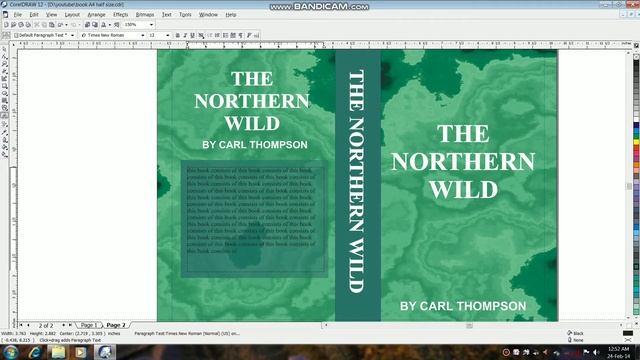Image resolution: width=640 pixels, height=360 pixels.
Task: Toggle non-printing characters display
Action: point(240,36)
